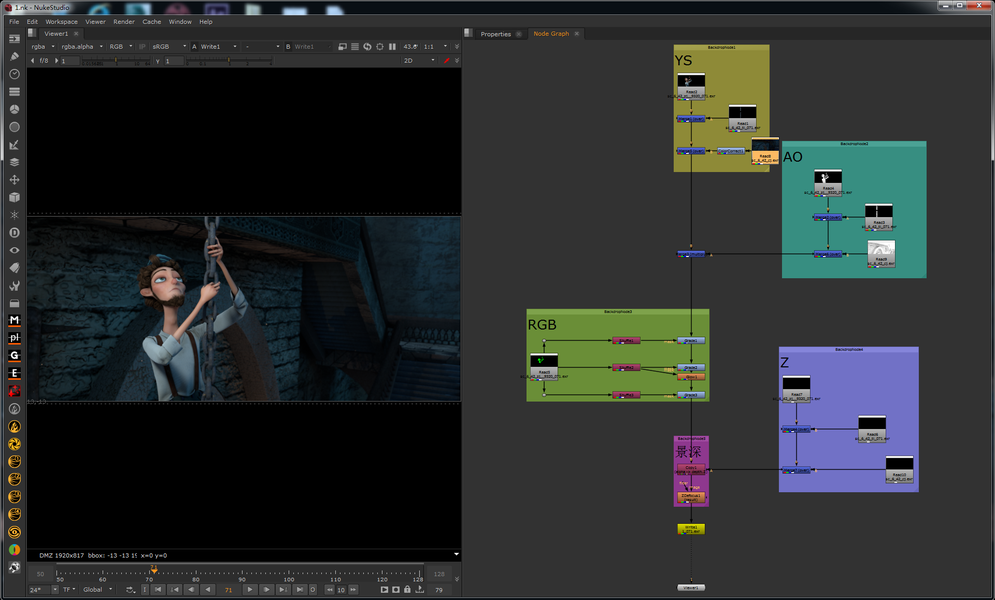The height and width of the screenshot is (600, 995).
Task: Select the yellow Write1 node
Action: tap(691, 528)
